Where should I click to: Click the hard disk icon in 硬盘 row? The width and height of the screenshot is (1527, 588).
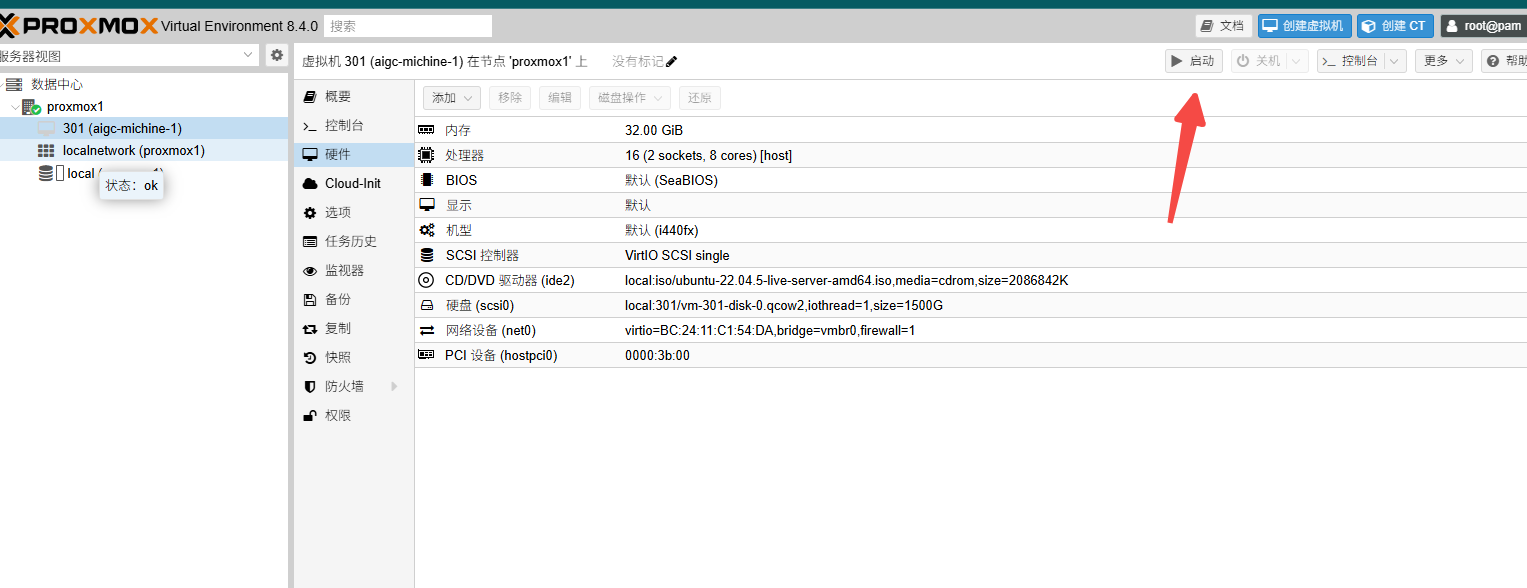tap(427, 305)
